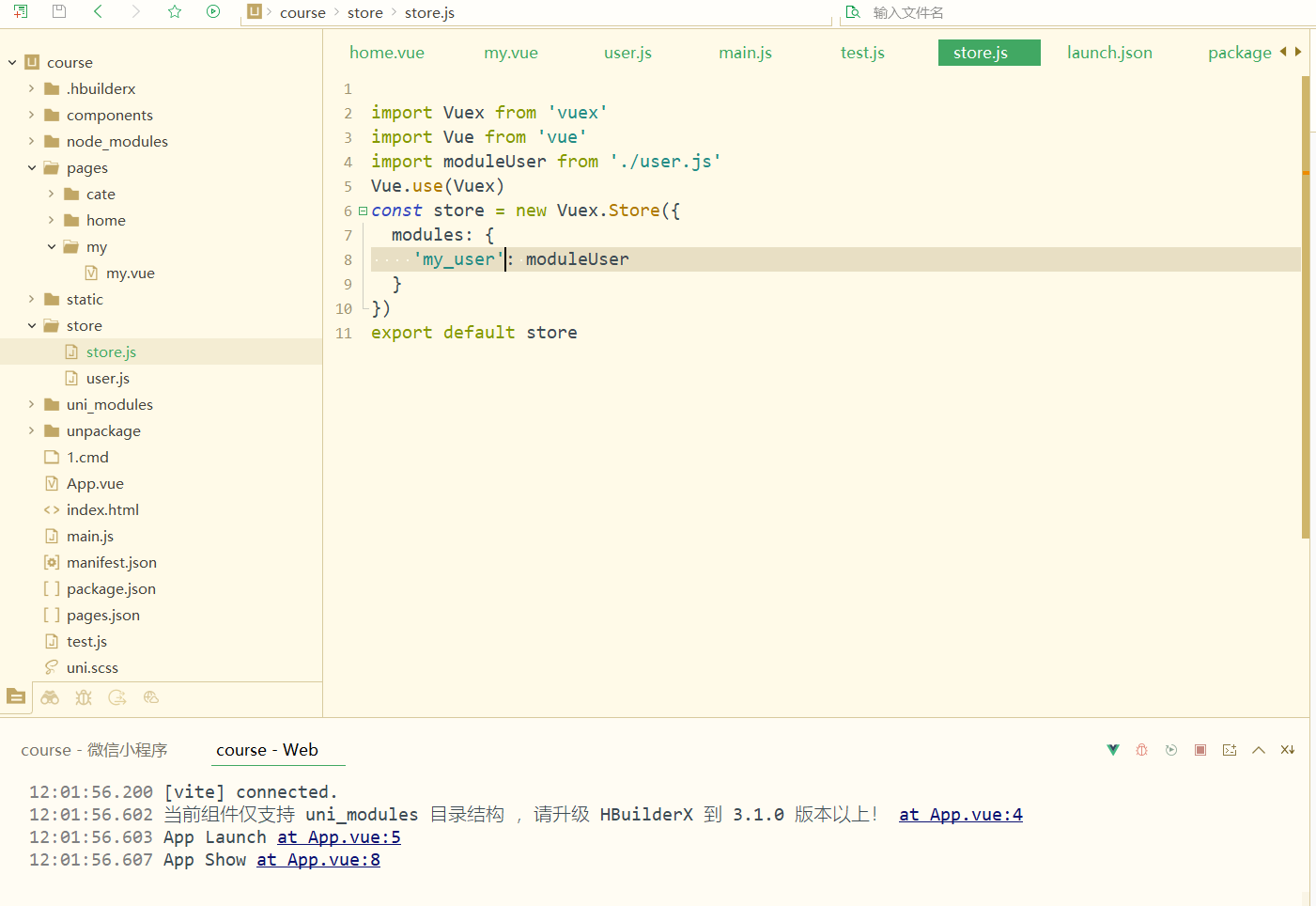1316x906 pixels.
Task: Go back with the left arrow navigation icon
Action: 98,12
